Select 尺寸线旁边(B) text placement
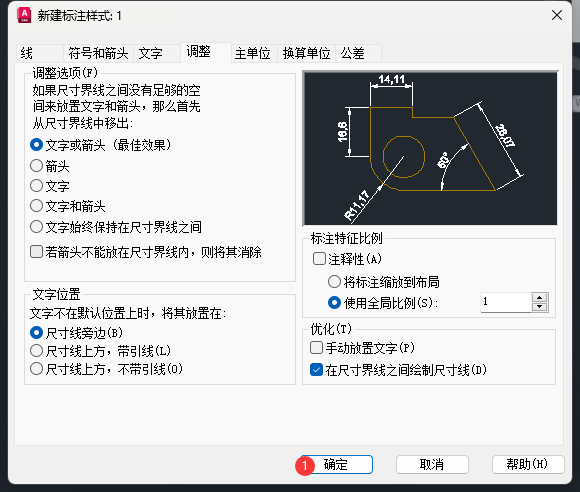The width and height of the screenshot is (580, 492). click(x=76, y=333)
